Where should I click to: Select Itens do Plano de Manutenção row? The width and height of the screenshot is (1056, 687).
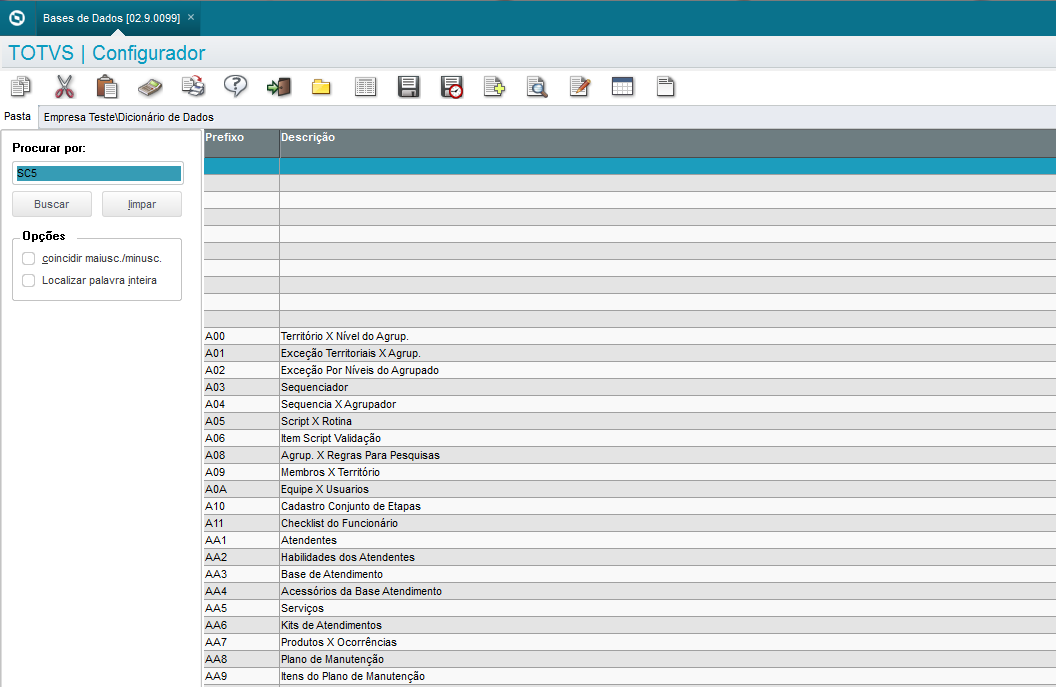[x=630, y=676]
